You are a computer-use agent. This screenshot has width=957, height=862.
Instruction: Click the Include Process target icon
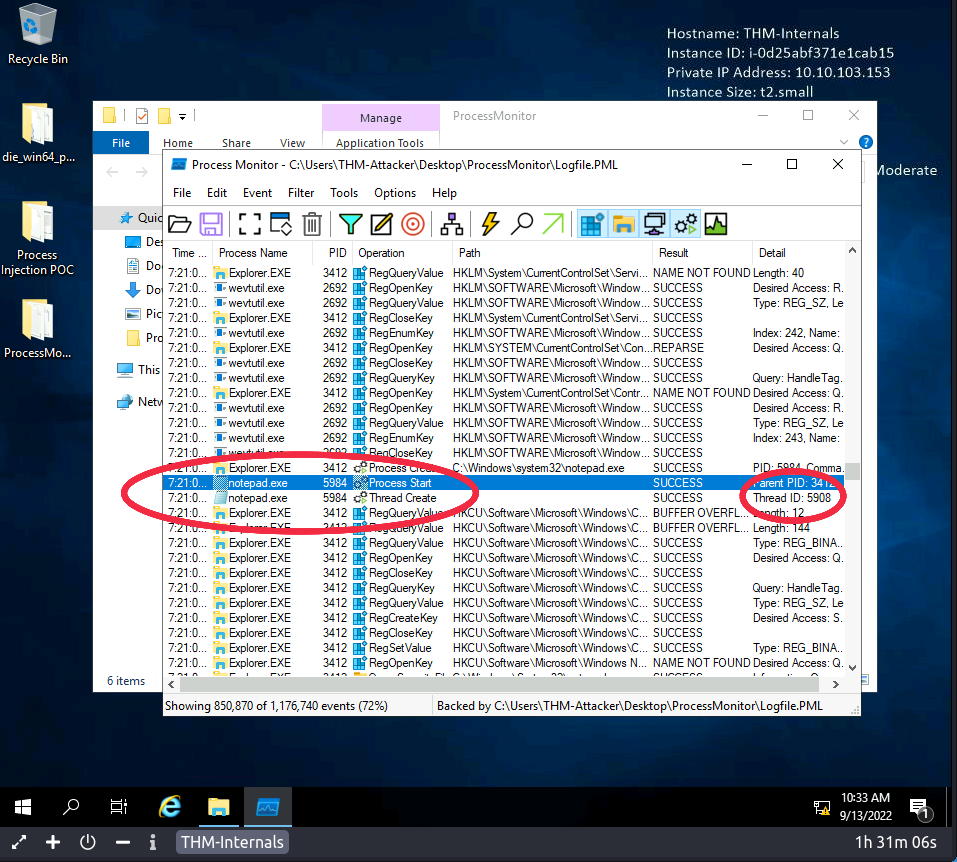click(x=413, y=224)
